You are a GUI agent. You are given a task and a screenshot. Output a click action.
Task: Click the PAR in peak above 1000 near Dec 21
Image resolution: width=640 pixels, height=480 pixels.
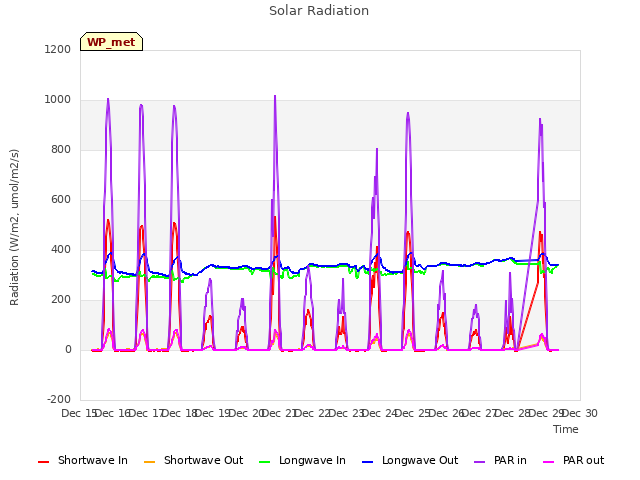(x=275, y=97)
